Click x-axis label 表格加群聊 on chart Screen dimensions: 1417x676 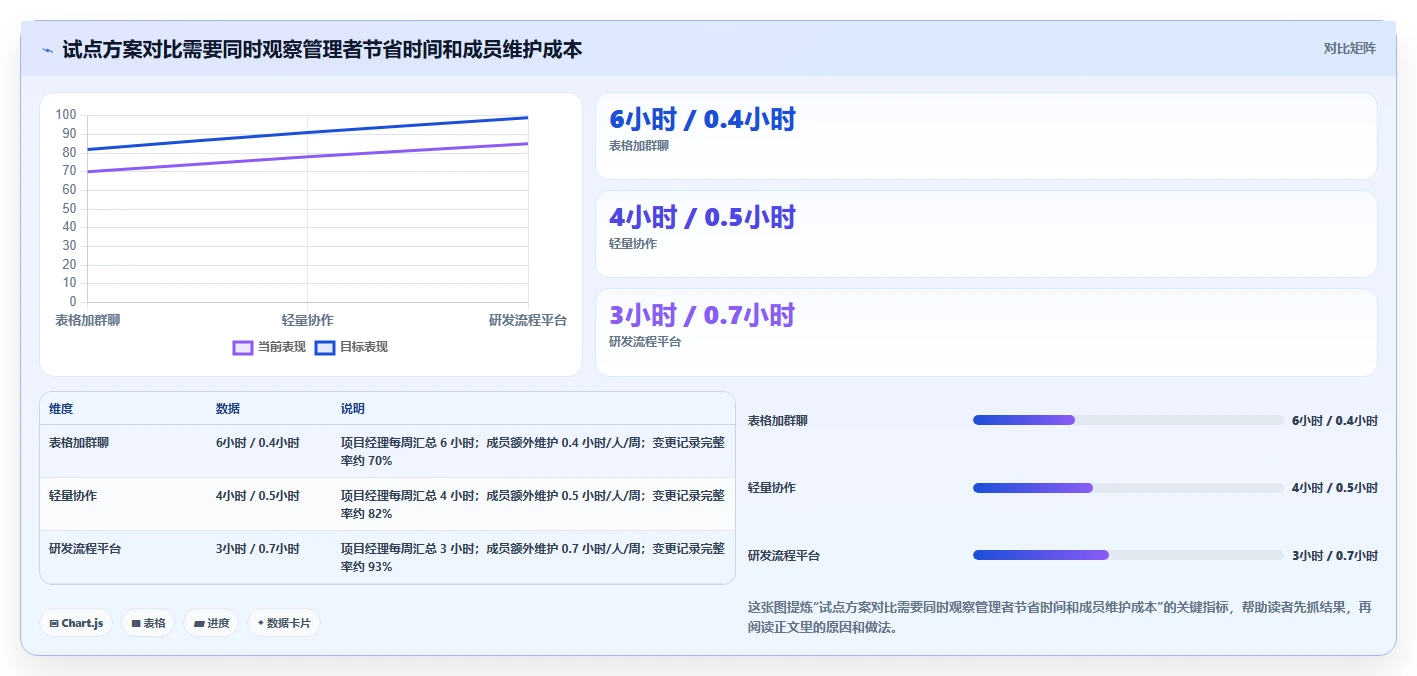(x=88, y=320)
